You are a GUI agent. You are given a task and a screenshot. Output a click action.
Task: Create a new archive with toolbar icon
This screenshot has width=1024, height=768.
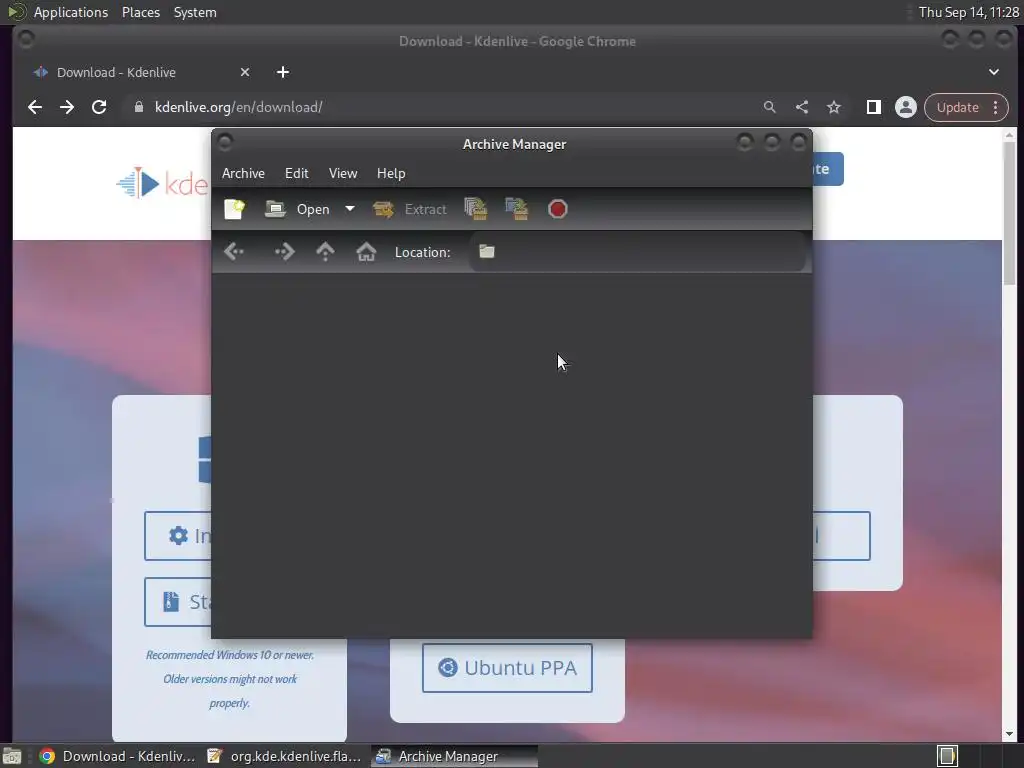point(234,209)
